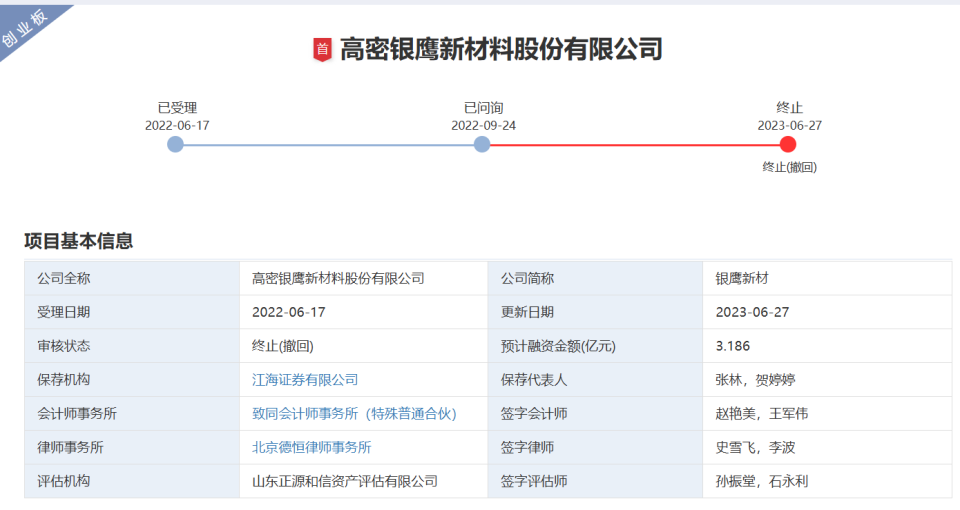960x510 pixels.
Task: Click the timeline date 2022-09-24
Action: pyautogui.click(x=484, y=126)
